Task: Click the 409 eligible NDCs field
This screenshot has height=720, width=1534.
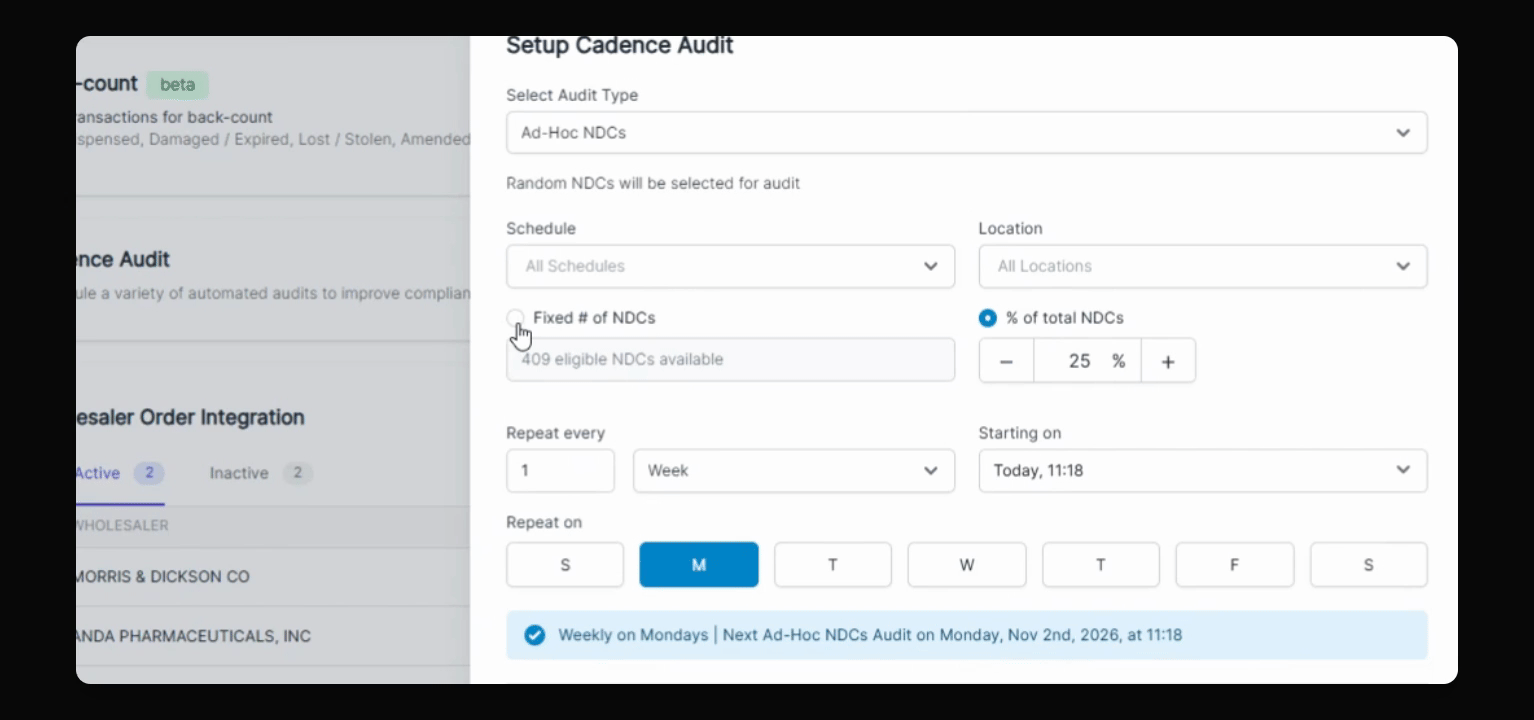Action: [730, 359]
